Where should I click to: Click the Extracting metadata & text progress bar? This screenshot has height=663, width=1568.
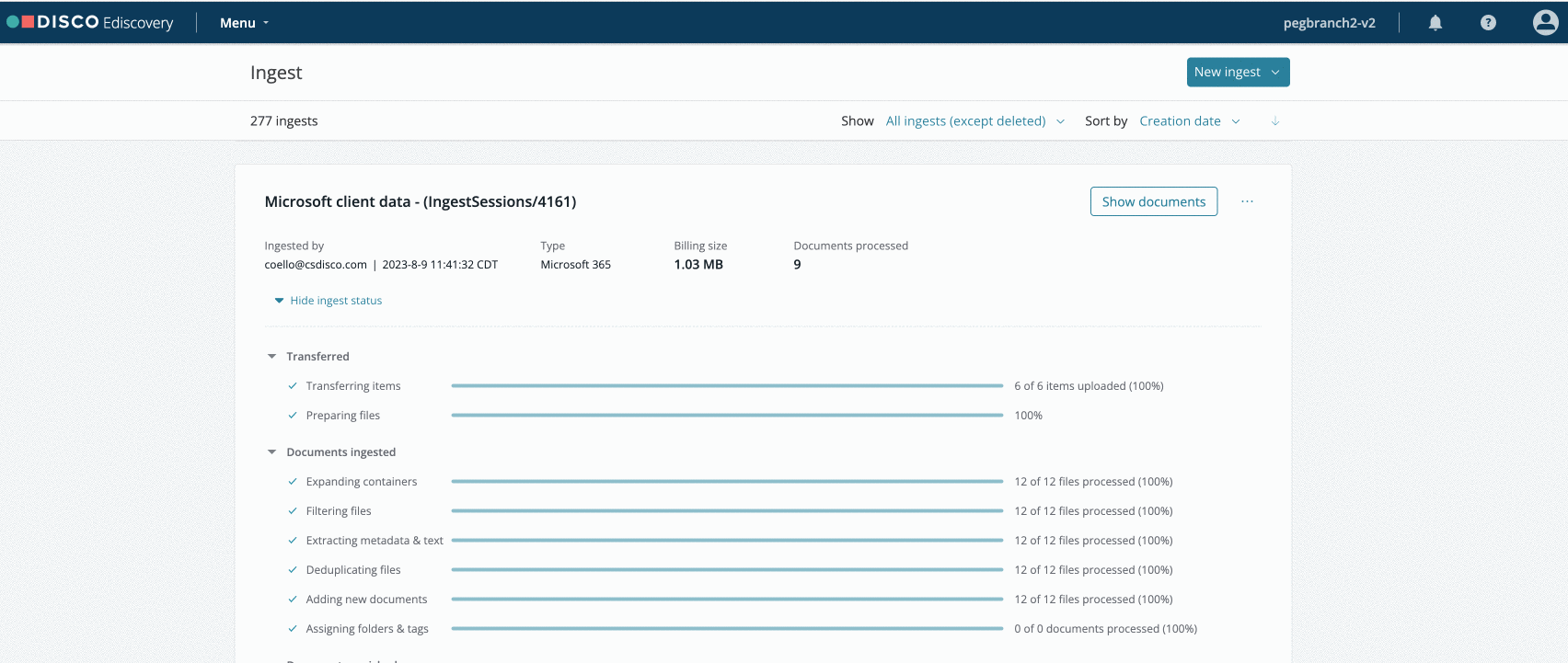coord(727,541)
